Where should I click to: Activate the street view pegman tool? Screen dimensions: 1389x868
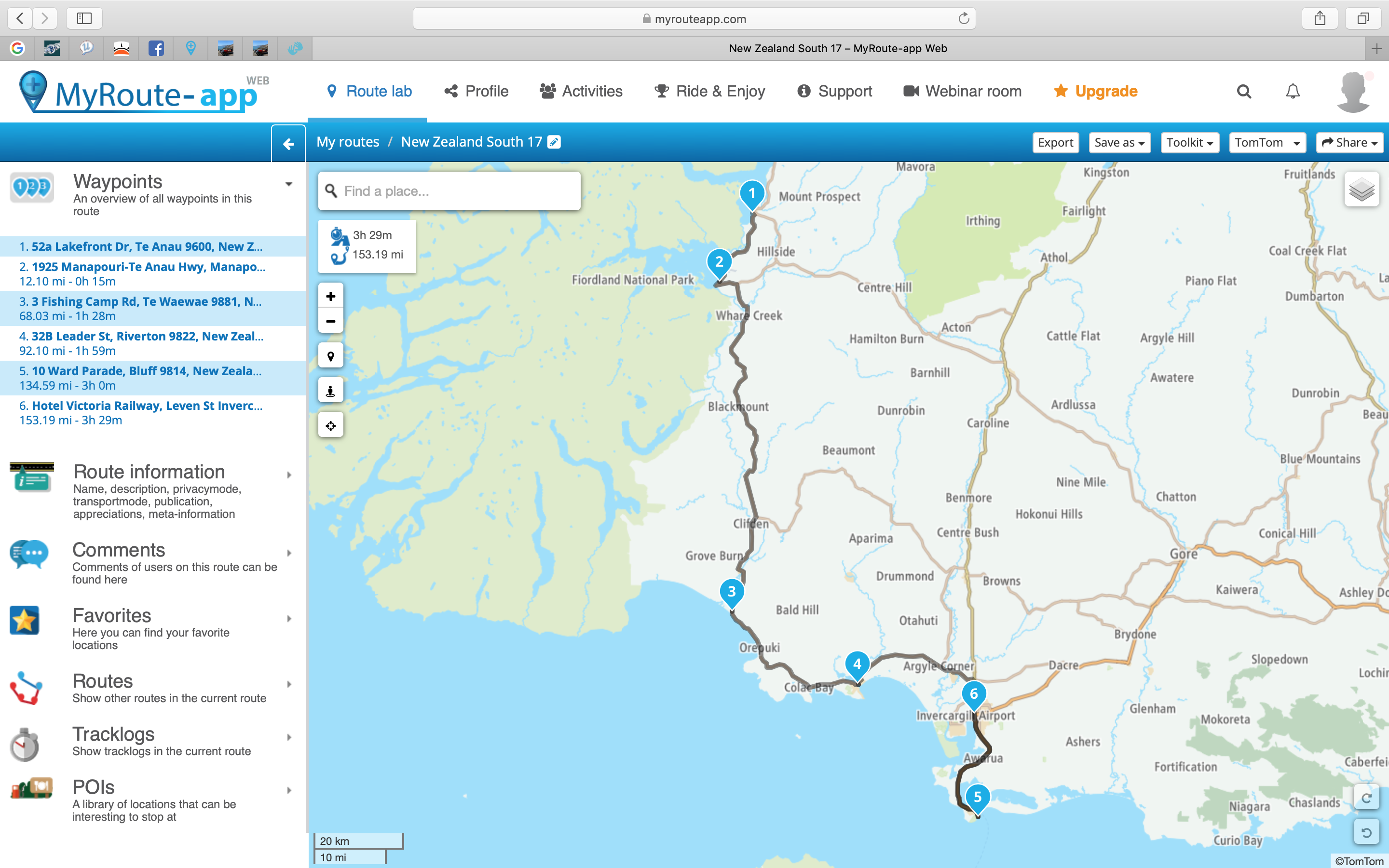(x=330, y=391)
